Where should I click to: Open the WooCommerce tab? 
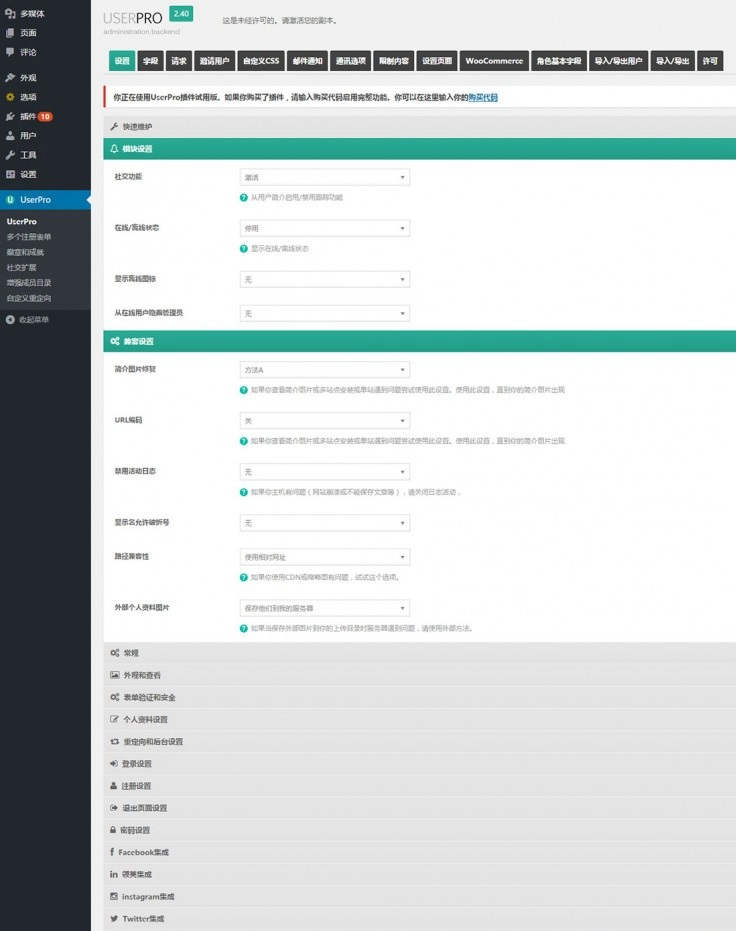(494, 61)
